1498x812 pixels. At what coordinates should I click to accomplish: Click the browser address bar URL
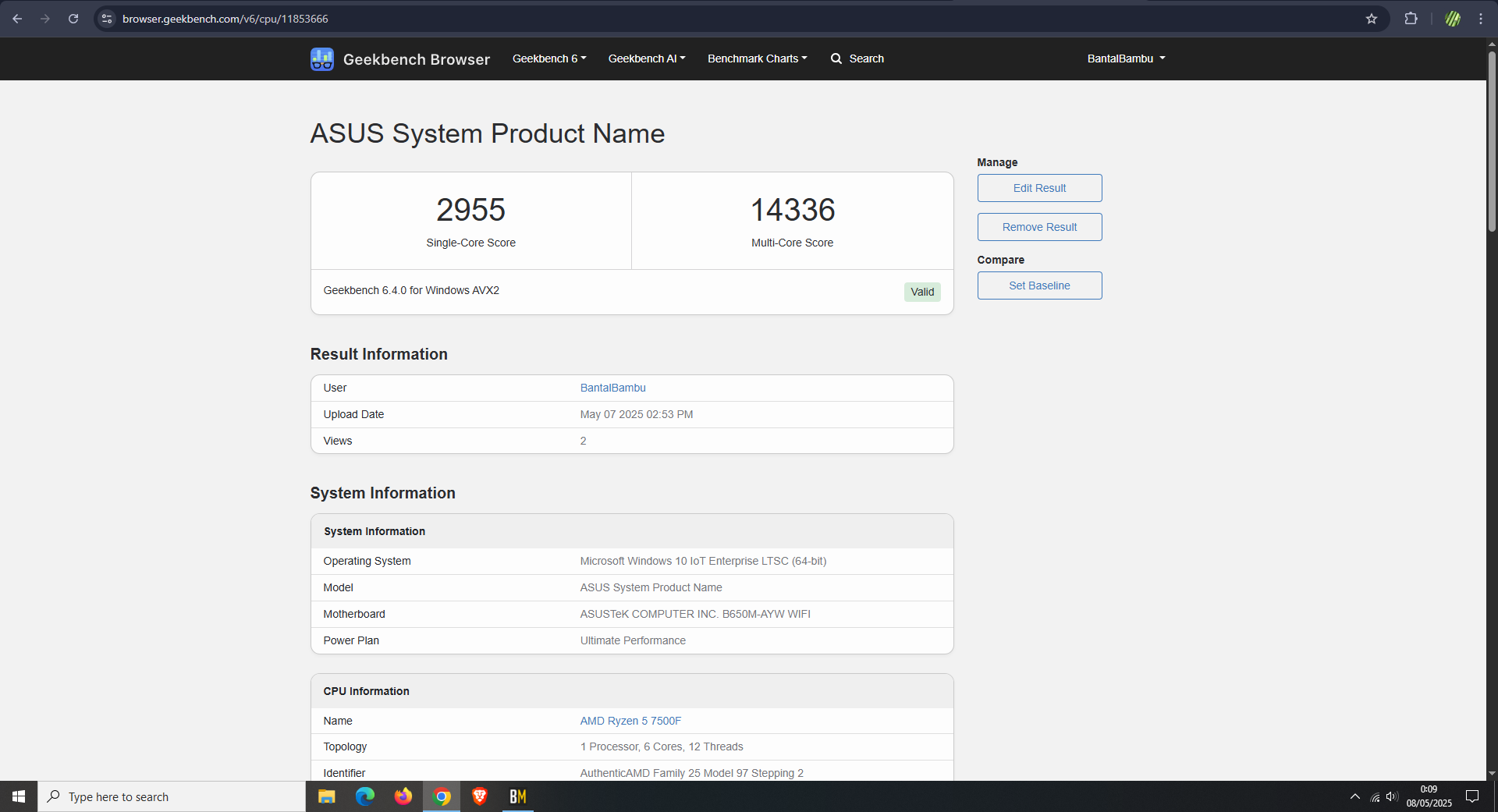225,19
